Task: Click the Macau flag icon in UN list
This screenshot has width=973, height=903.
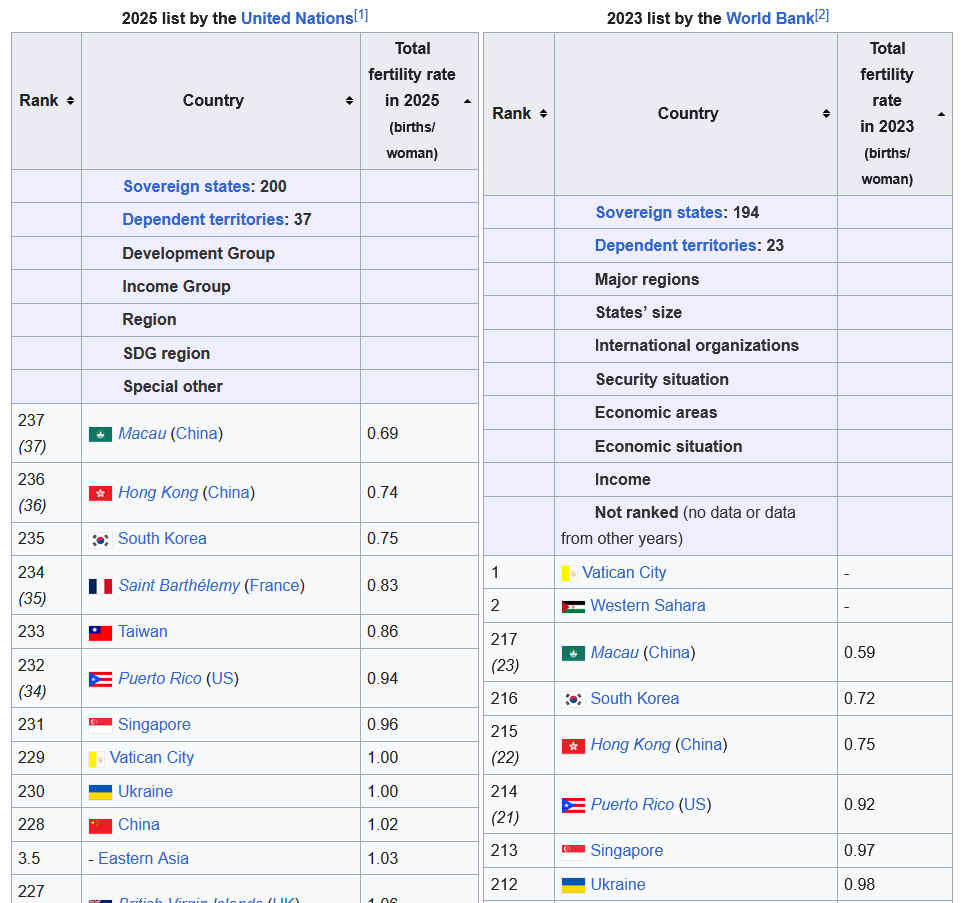Action: (100, 434)
